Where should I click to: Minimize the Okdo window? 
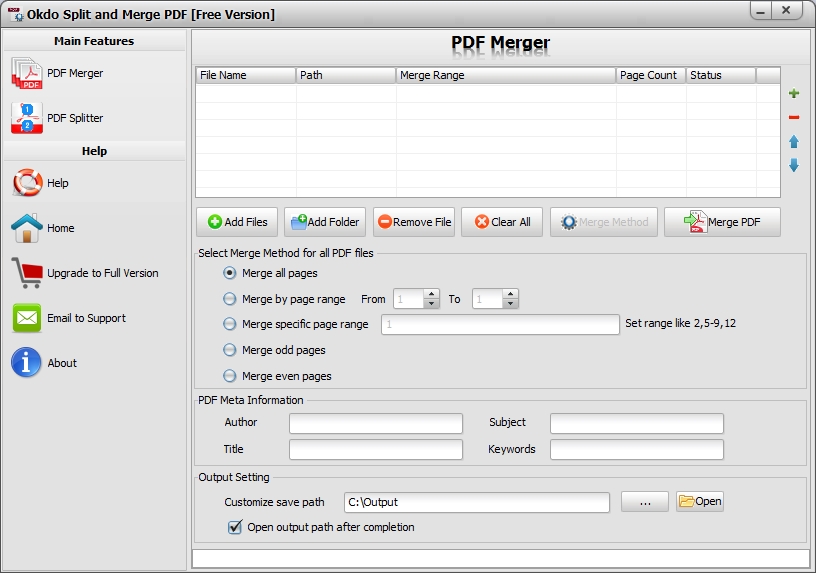pos(761,11)
